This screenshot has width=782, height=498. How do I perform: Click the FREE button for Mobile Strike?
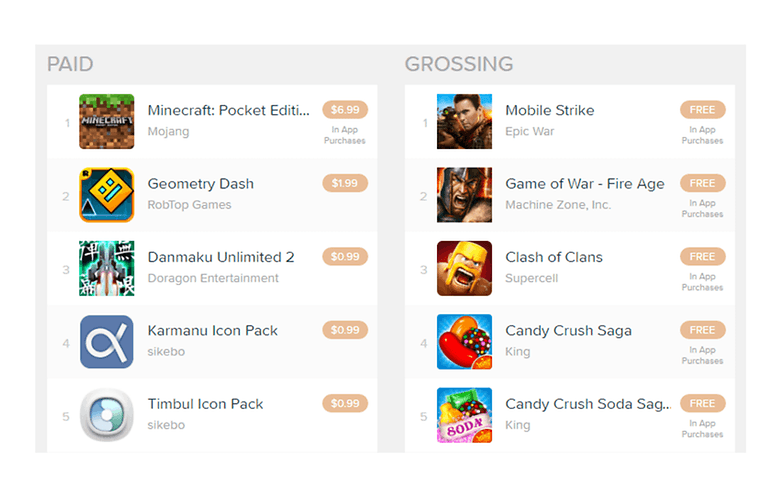click(x=703, y=110)
